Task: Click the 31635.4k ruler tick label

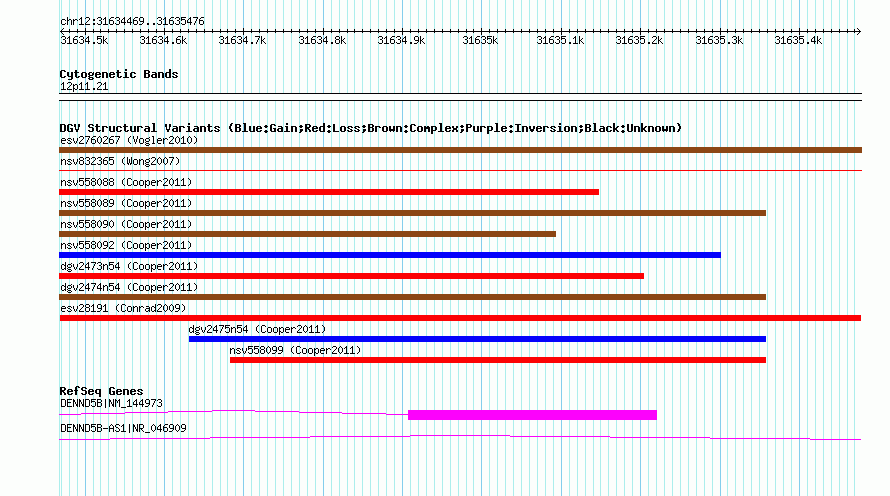Action: (x=798, y=40)
